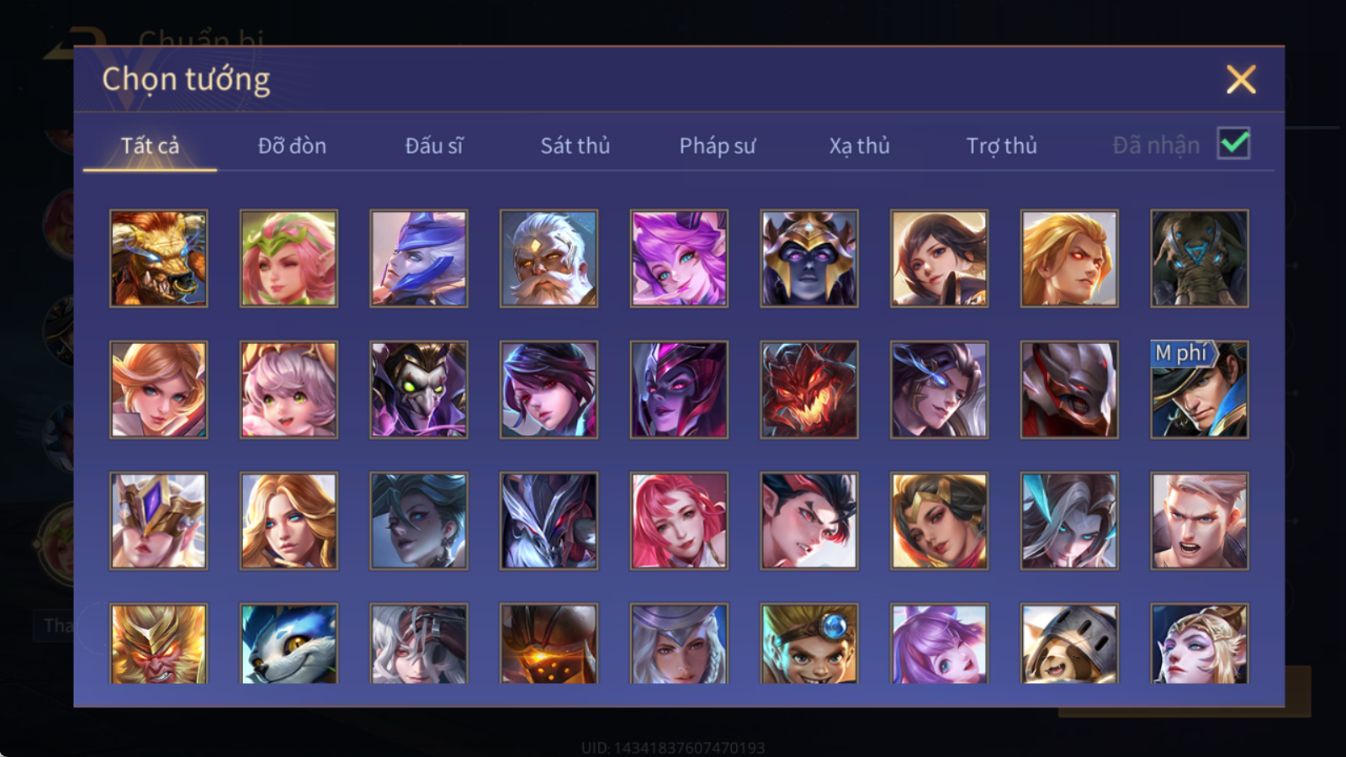Show the "Pháp sư" hero category
The height and width of the screenshot is (757, 1346).
coord(717,146)
